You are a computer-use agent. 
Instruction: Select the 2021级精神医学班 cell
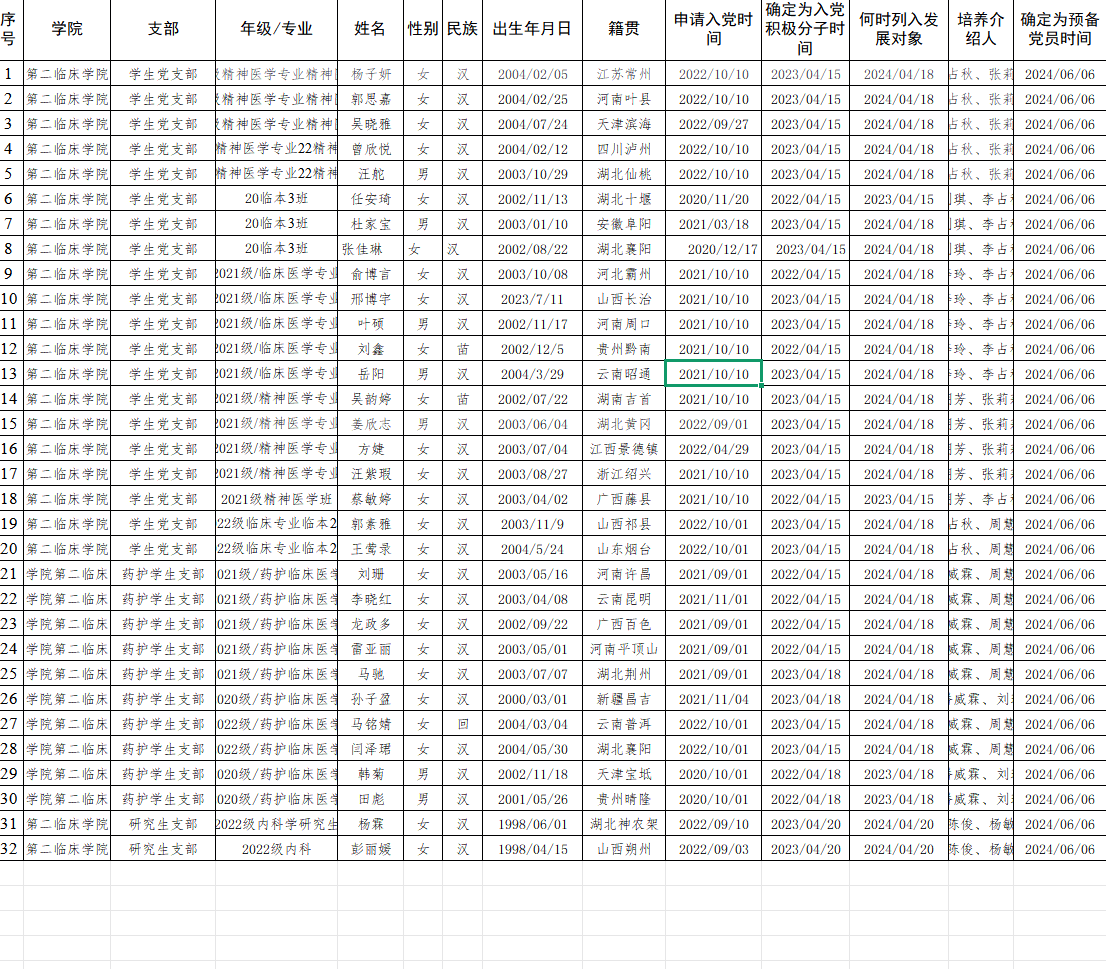[277, 499]
